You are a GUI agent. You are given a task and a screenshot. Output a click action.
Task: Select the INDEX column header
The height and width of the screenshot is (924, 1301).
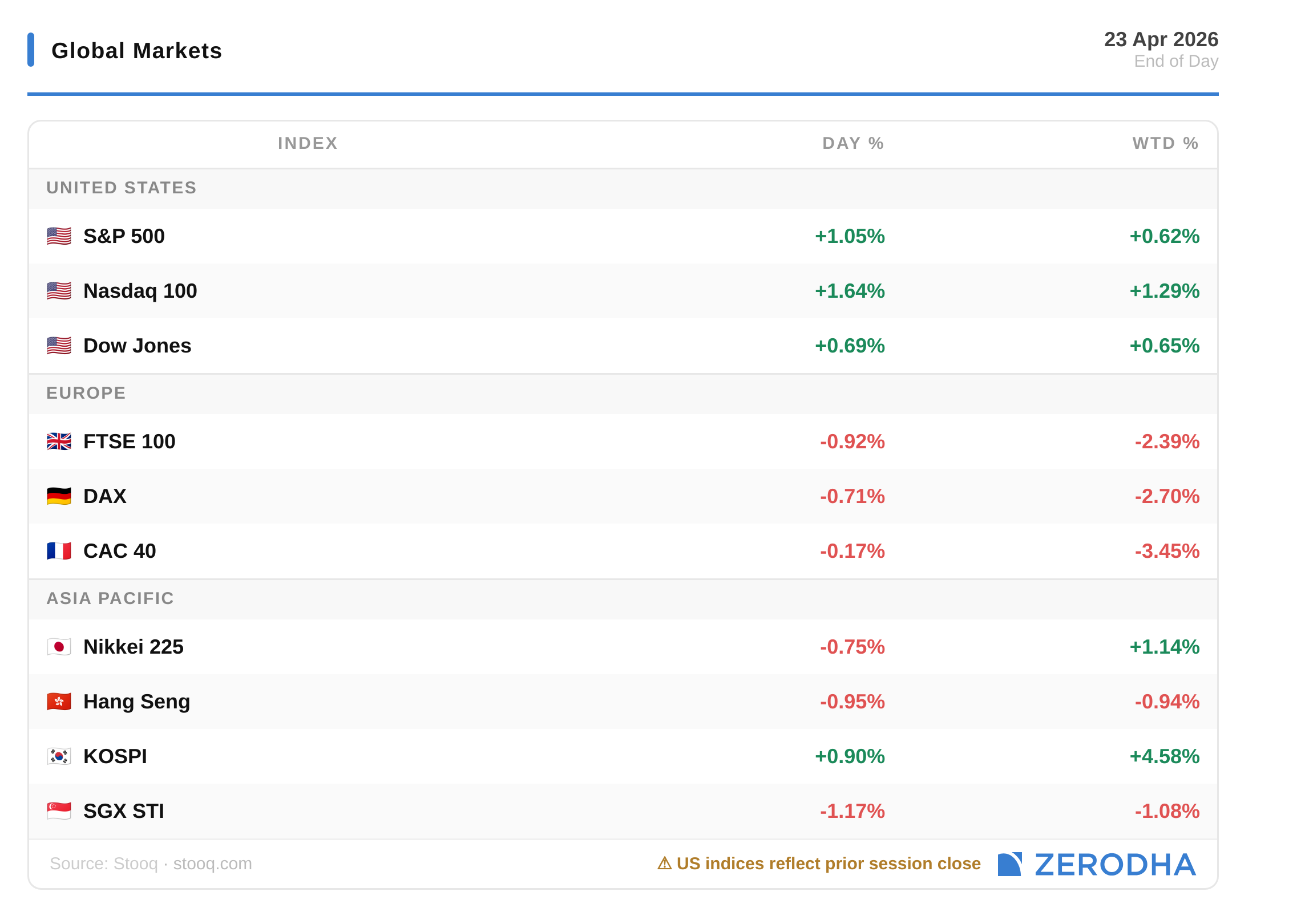coord(308,143)
